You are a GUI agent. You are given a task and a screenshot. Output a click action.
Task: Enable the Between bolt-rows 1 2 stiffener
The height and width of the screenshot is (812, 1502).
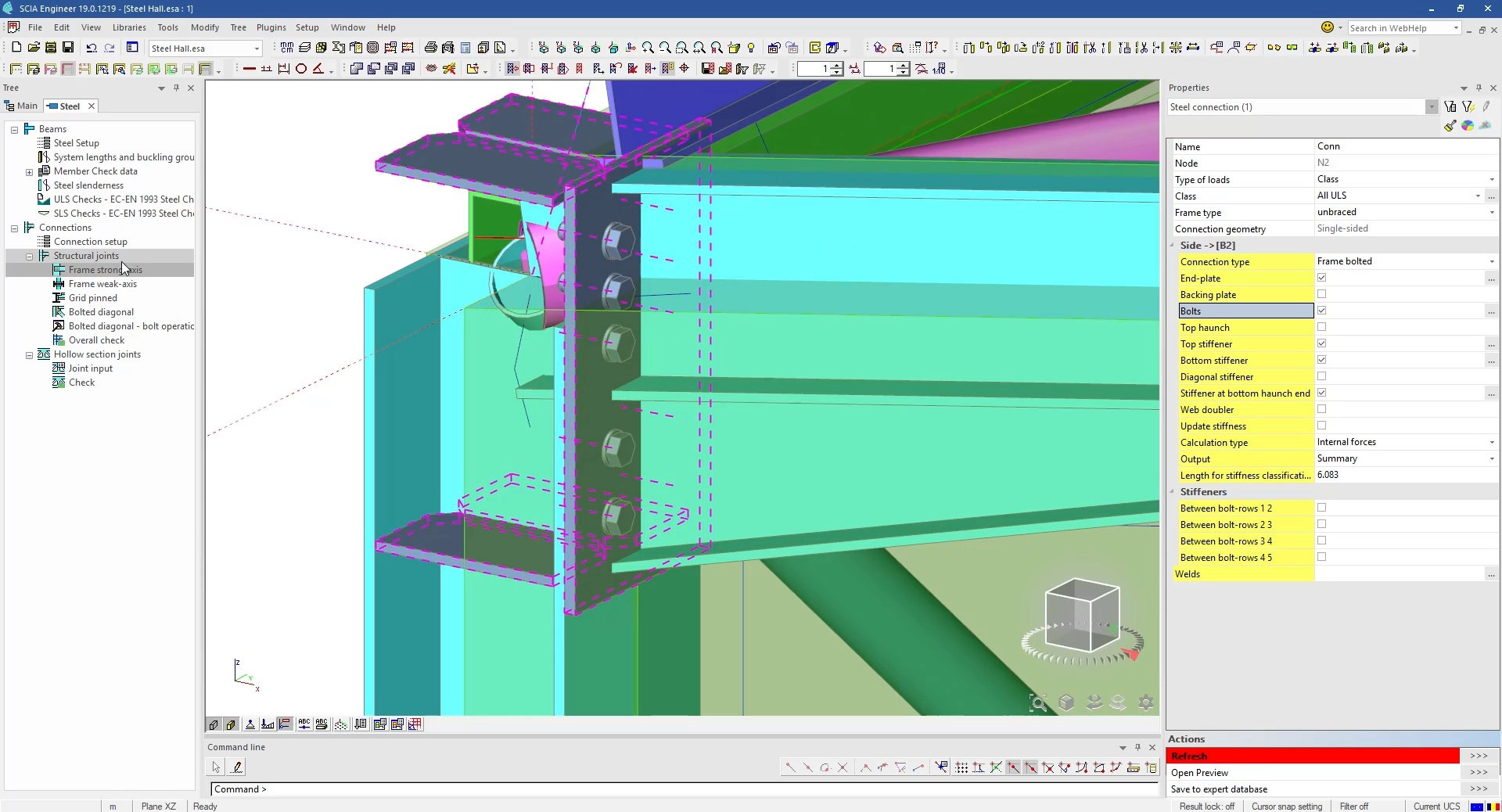tap(1321, 508)
